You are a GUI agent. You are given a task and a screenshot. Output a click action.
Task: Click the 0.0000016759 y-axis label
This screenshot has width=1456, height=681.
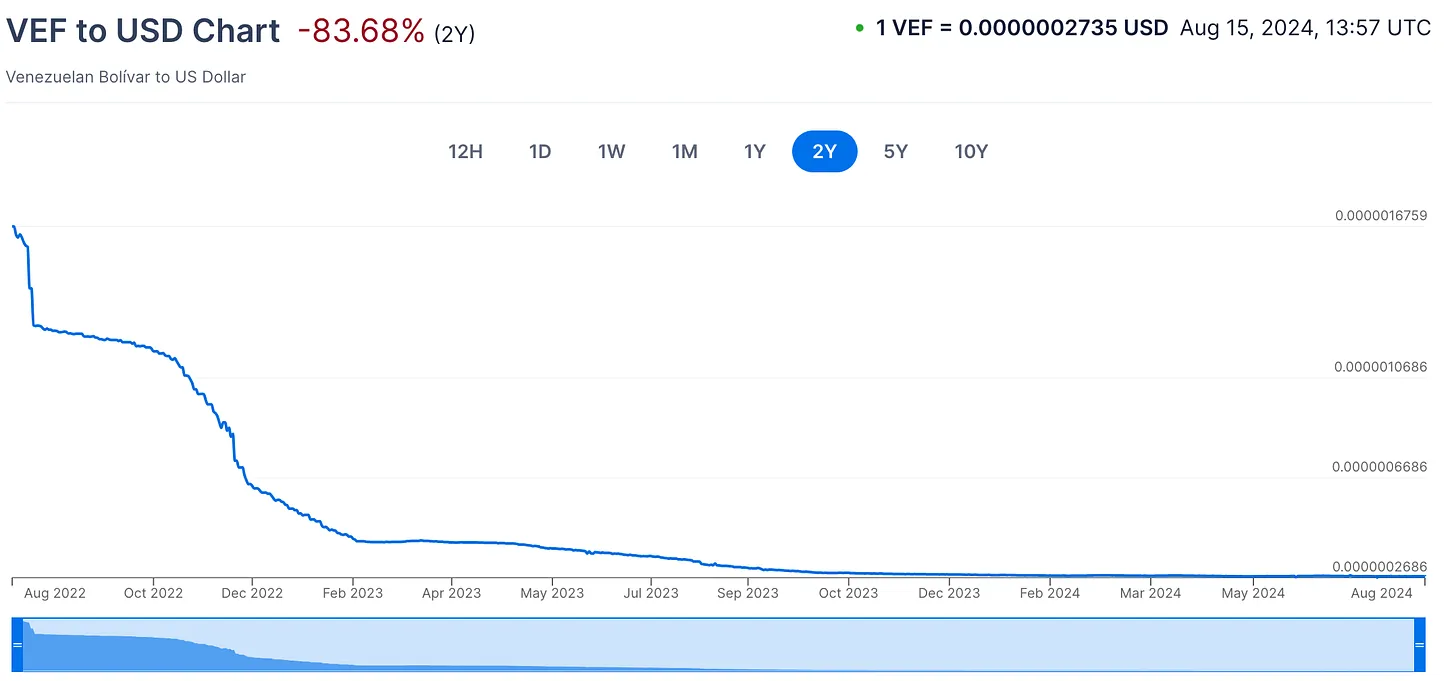point(1381,216)
